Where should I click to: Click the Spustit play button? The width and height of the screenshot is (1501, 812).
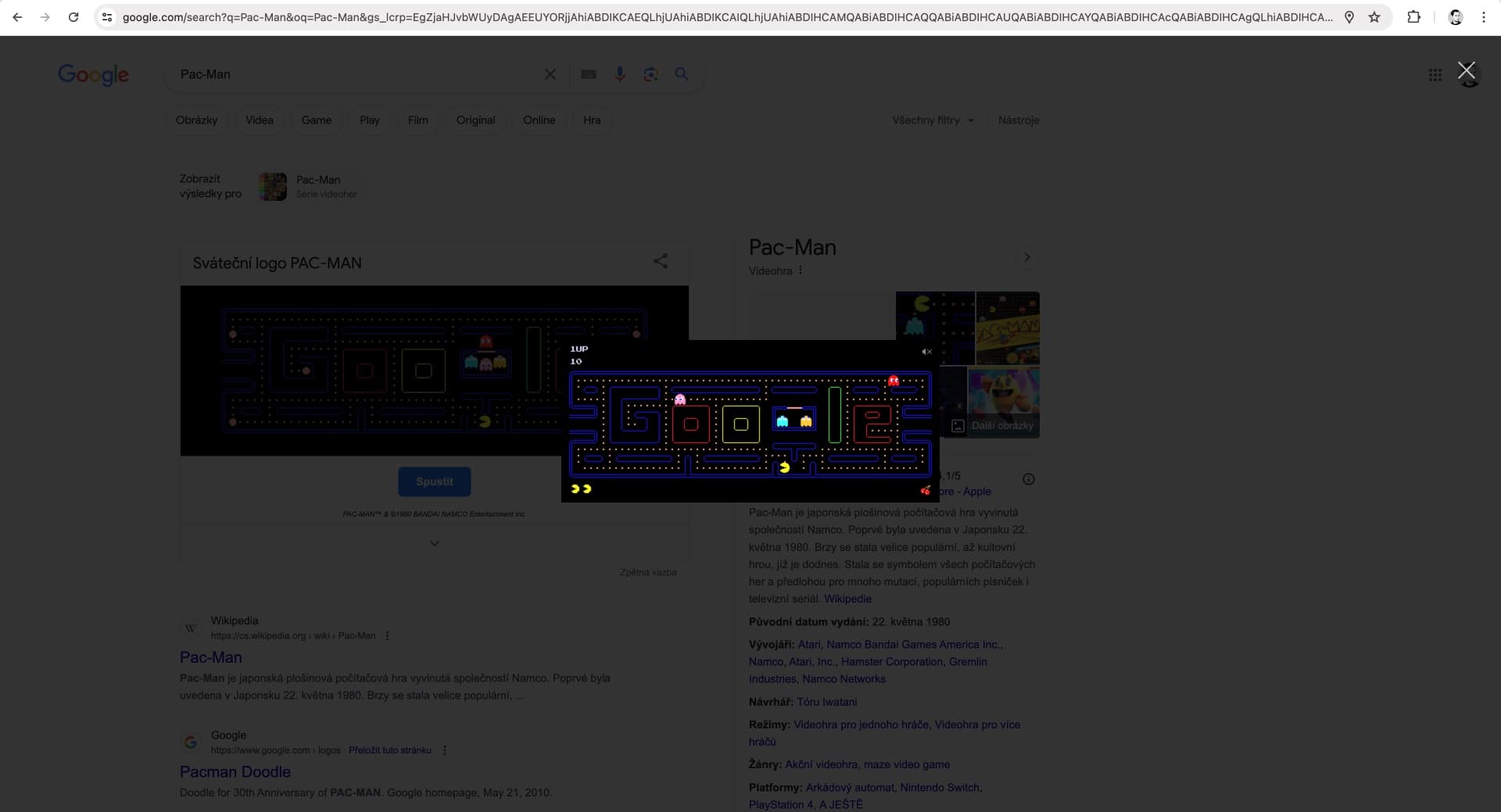point(435,481)
